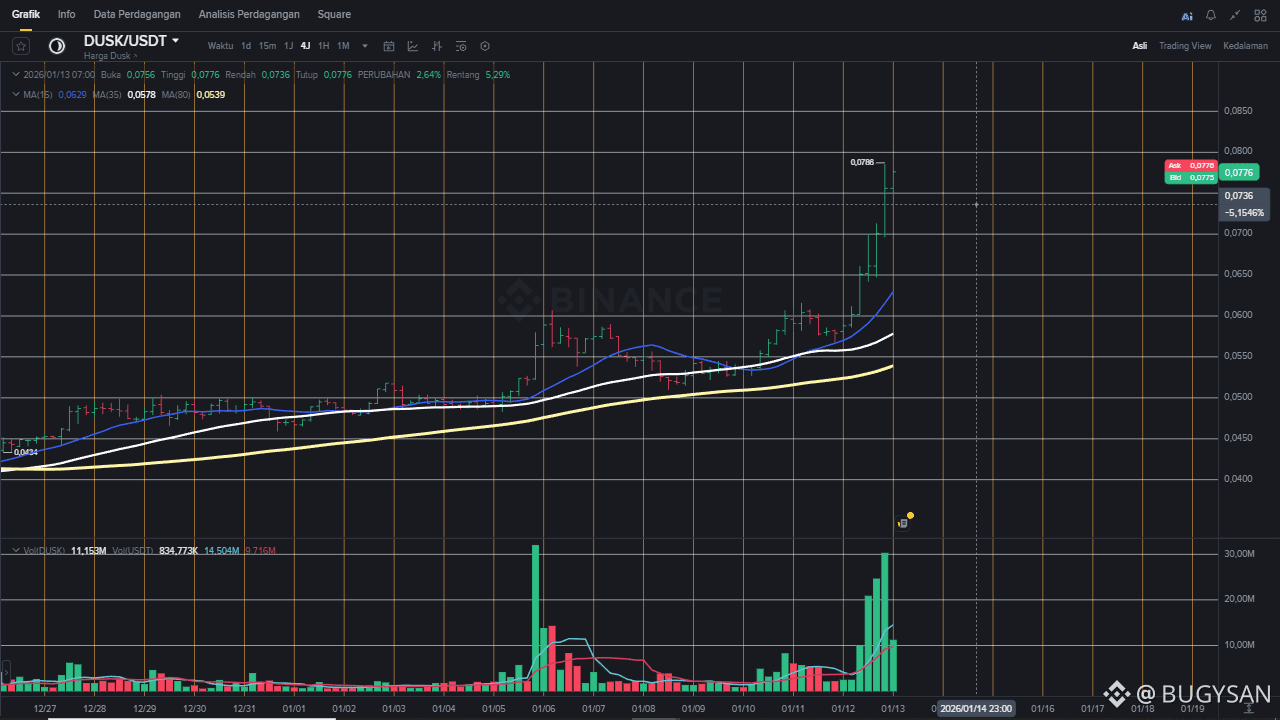Open the chart display settings list icon
Viewport: 1280px width, 720px height.
tap(461, 46)
